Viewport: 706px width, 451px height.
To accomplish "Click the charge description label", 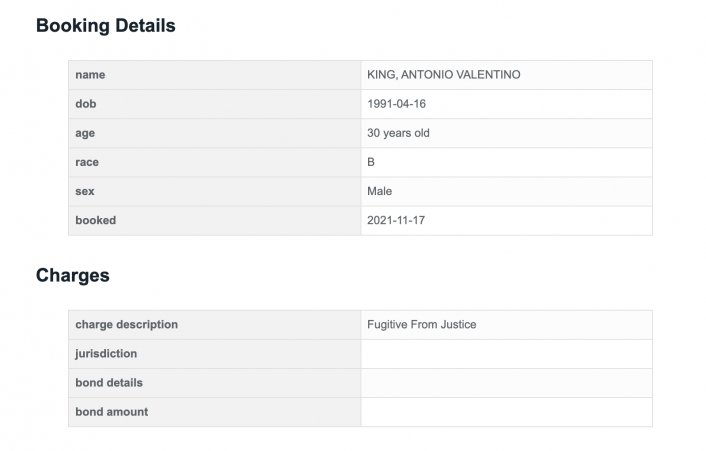I will click(127, 325).
